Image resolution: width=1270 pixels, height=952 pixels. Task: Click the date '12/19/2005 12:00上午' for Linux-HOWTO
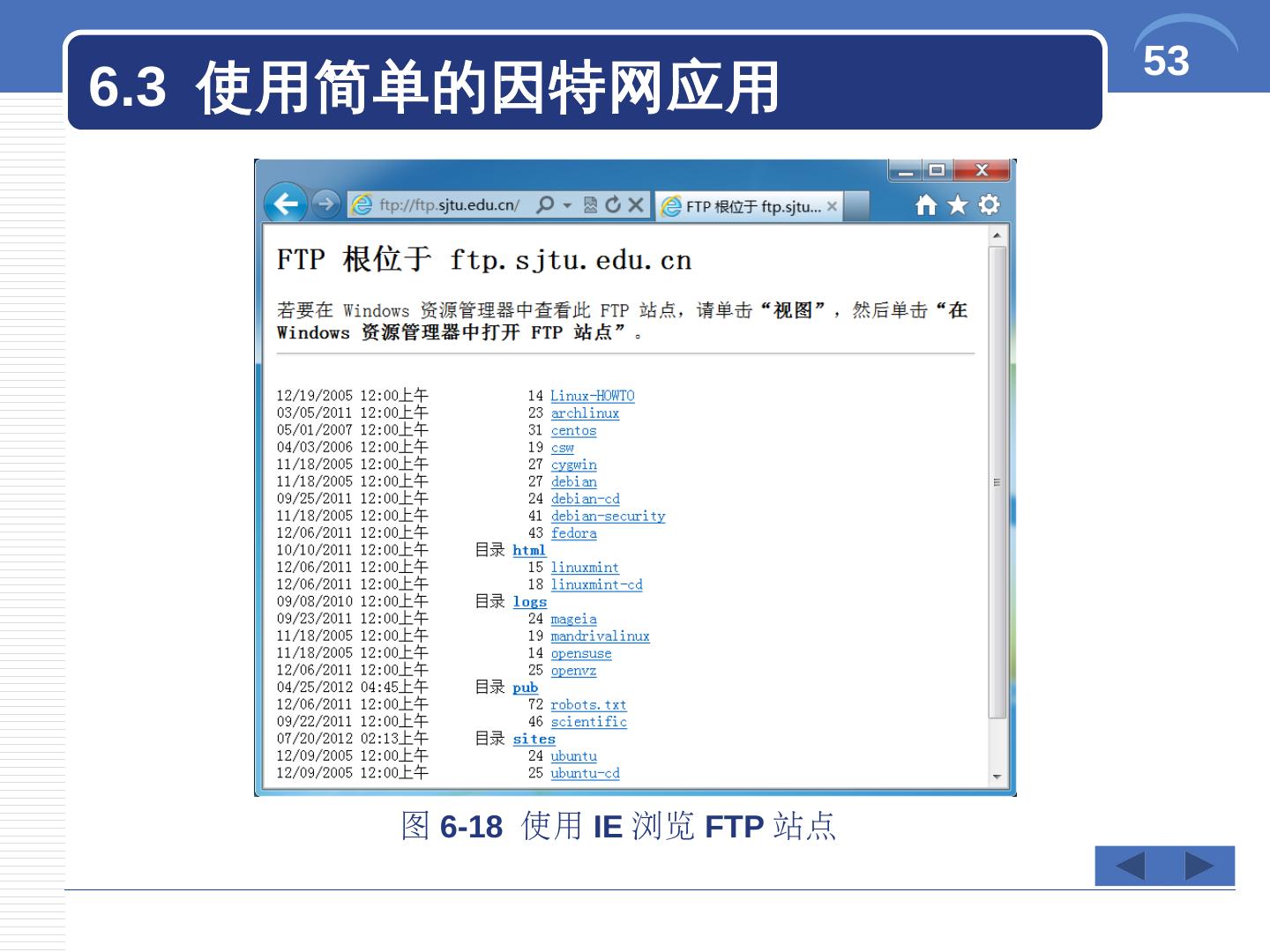pos(352,396)
